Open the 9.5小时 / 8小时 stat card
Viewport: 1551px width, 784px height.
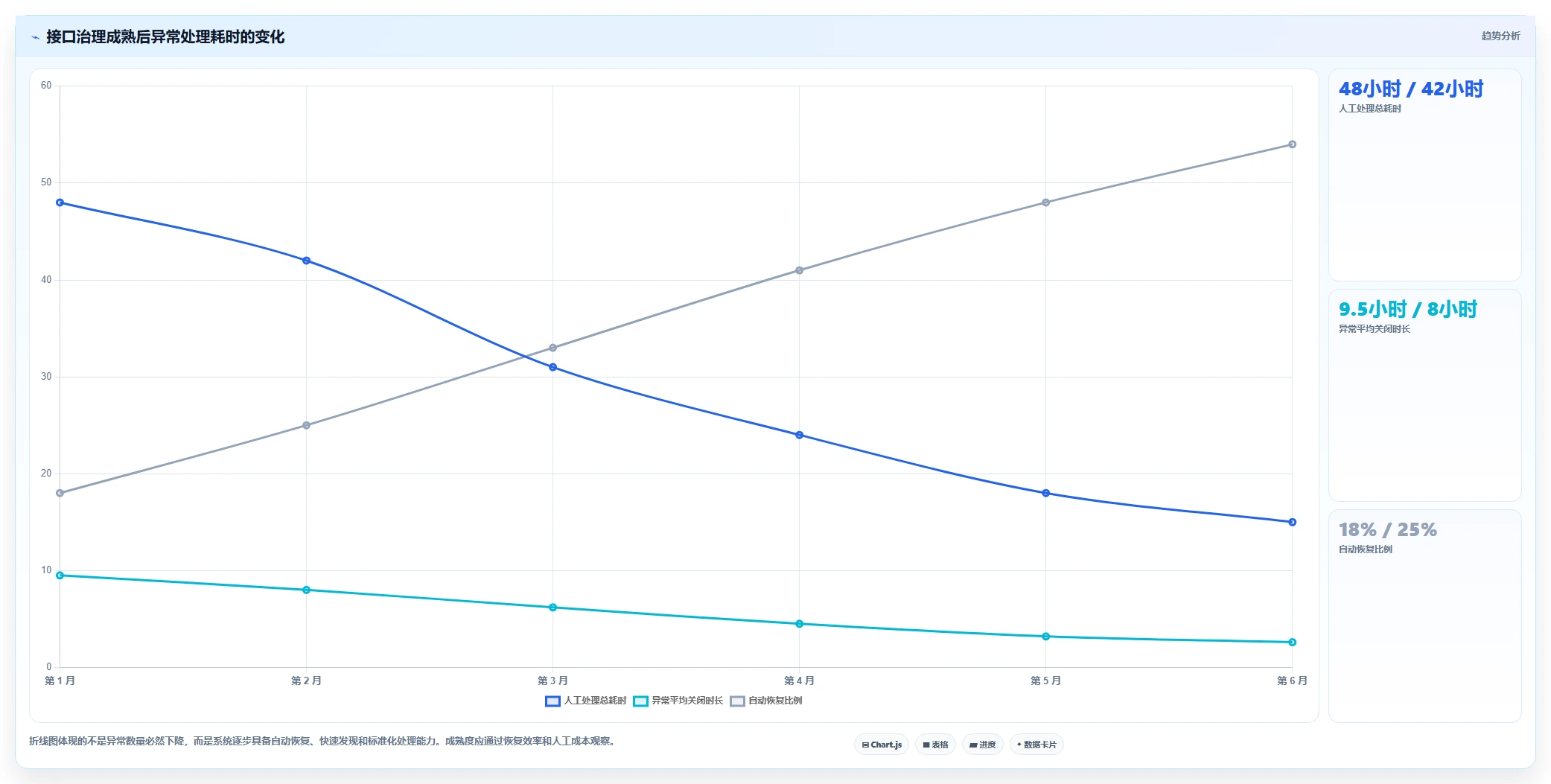1424,395
